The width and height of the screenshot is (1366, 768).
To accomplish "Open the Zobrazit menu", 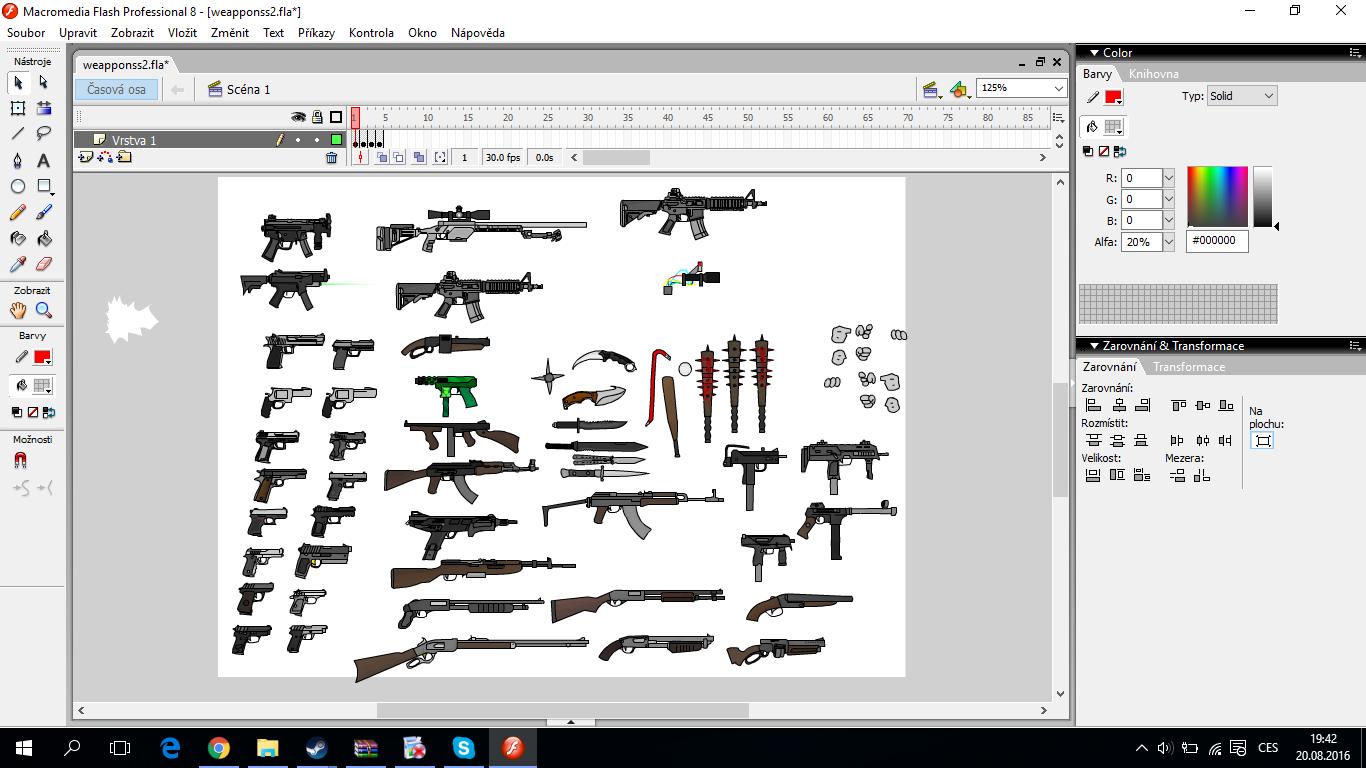I will (x=132, y=33).
